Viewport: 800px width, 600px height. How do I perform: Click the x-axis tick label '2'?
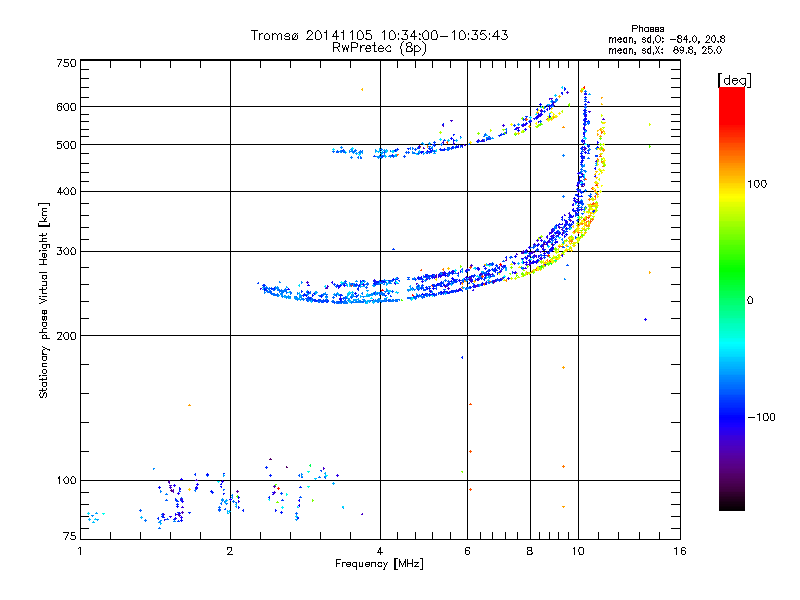pos(230,551)
